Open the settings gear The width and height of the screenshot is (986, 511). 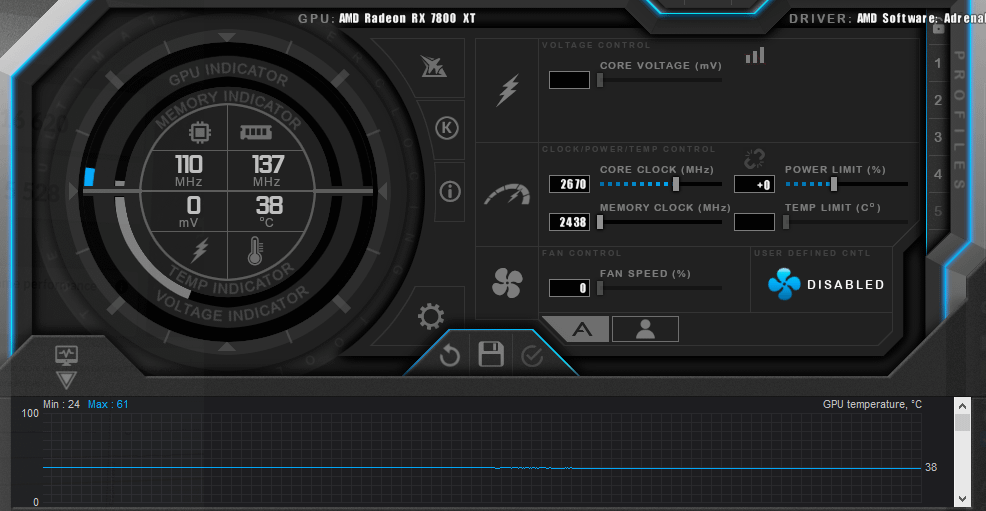tap(431, 316)
